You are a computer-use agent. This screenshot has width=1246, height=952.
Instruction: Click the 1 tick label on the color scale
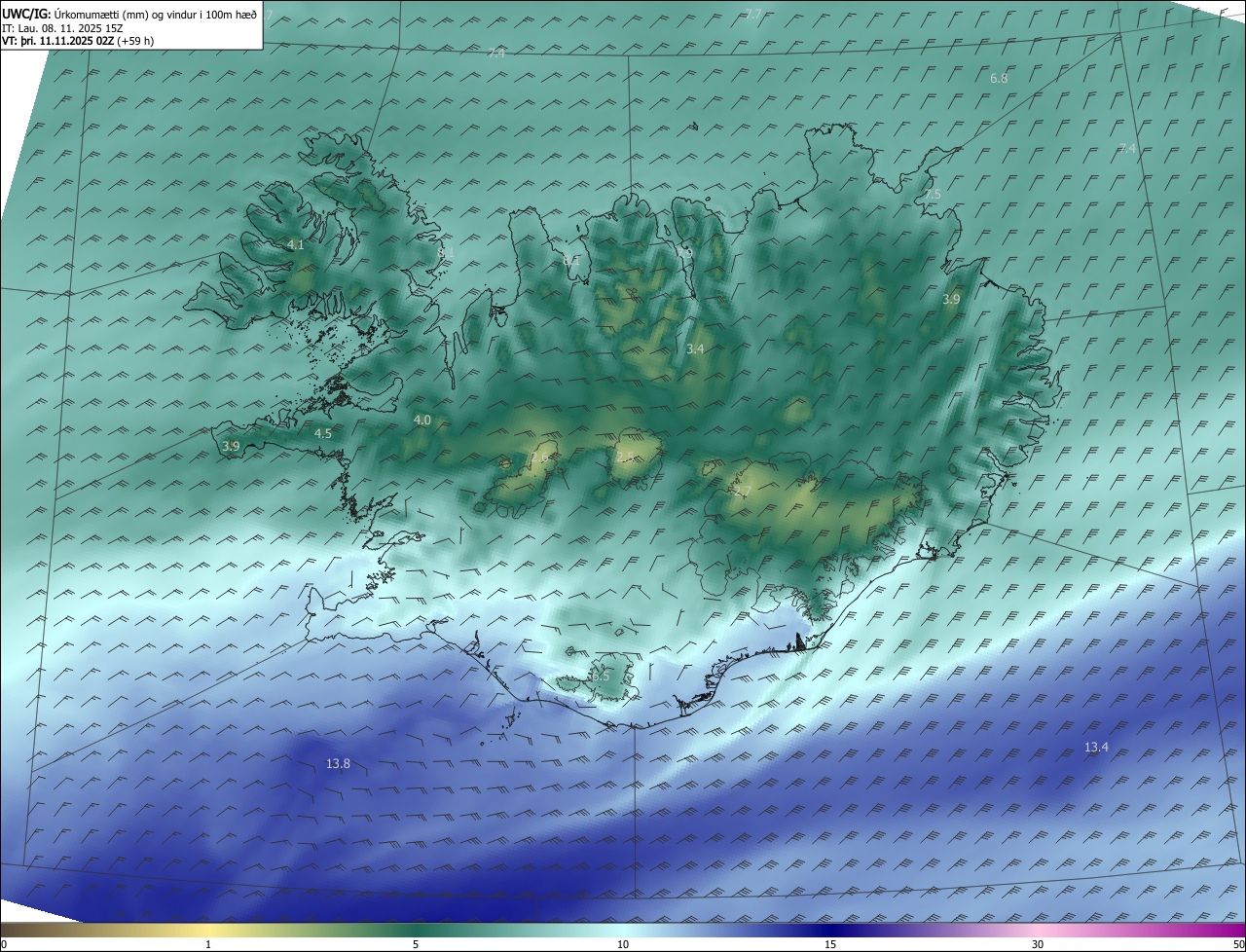tap(208, 944)
